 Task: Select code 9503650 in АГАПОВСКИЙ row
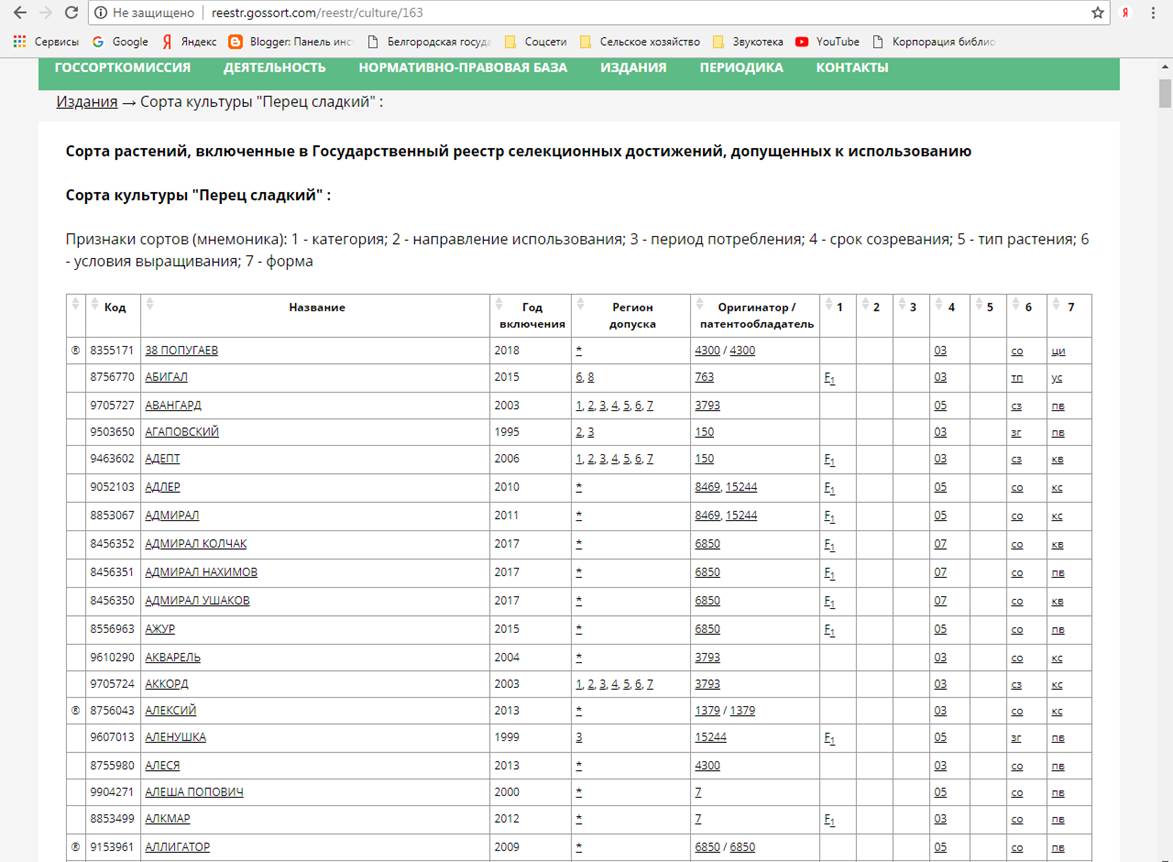click(112, 432)
